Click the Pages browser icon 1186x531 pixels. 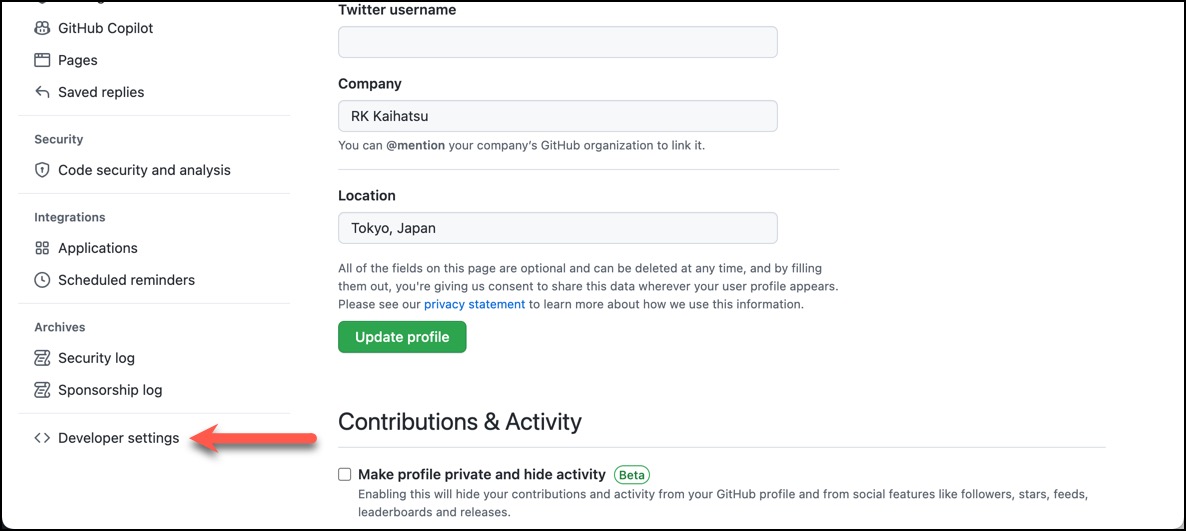(42, 60)
